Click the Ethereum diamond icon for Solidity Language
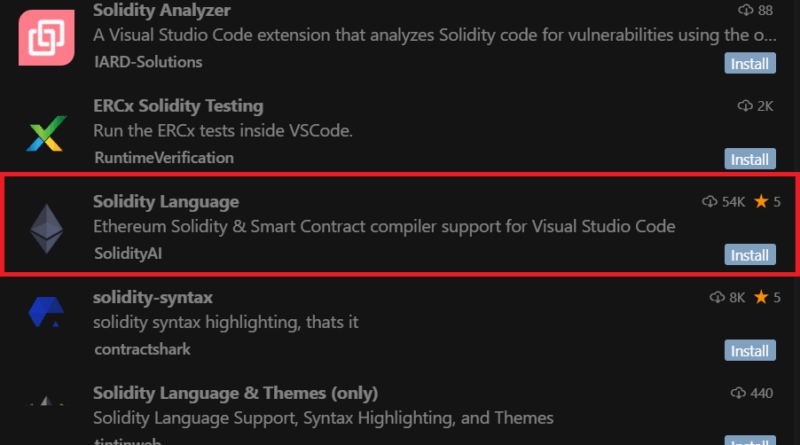The image size is (800, 445). [46, 229]
